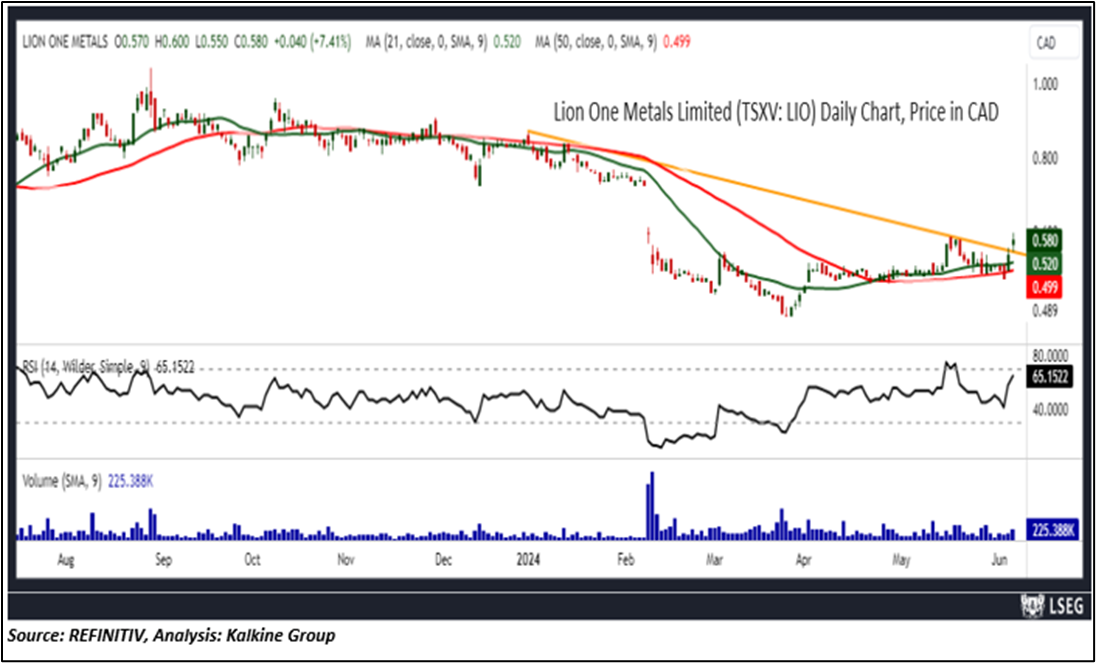Viewport: 1096px width, 663px height.
Task: Click the May label on time axis
Action: (x=902, y=560)
